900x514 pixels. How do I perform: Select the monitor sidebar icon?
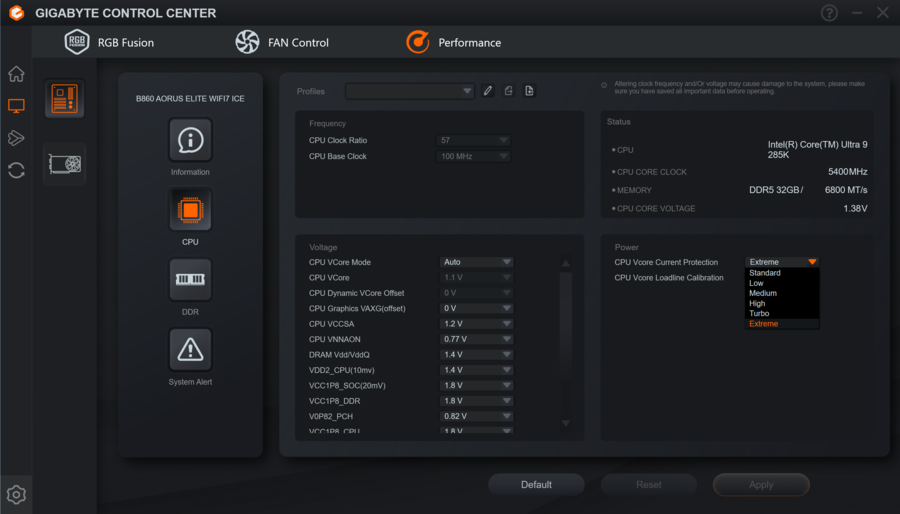16,106
